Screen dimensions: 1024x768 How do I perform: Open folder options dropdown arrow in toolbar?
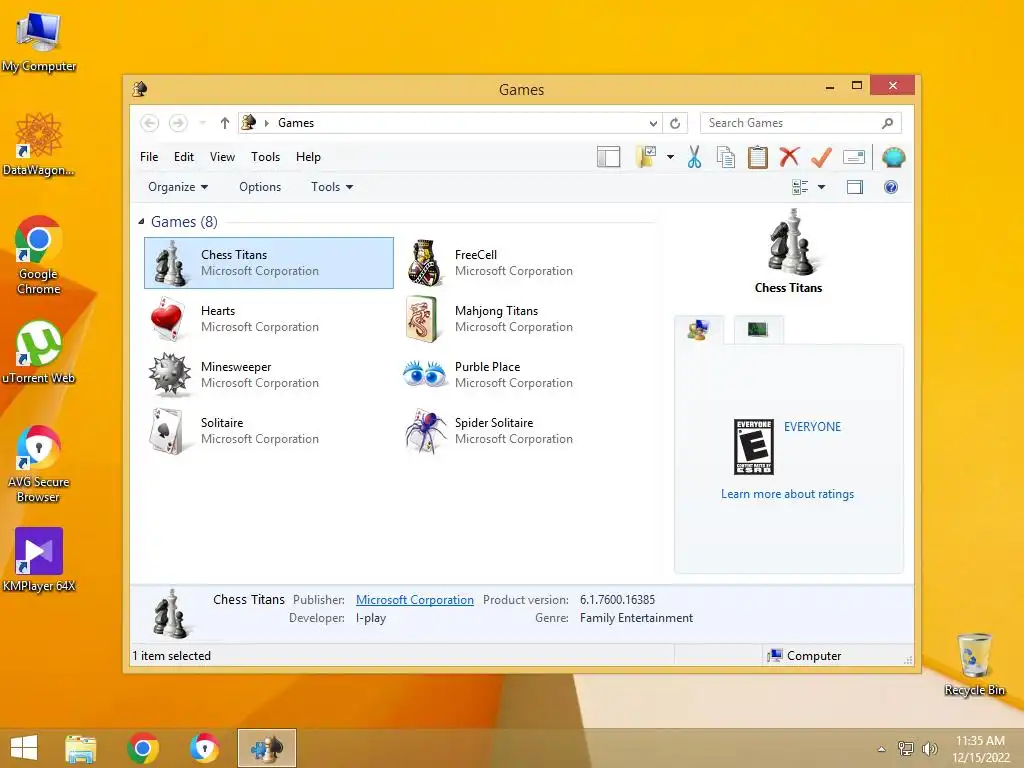[670, 157]
